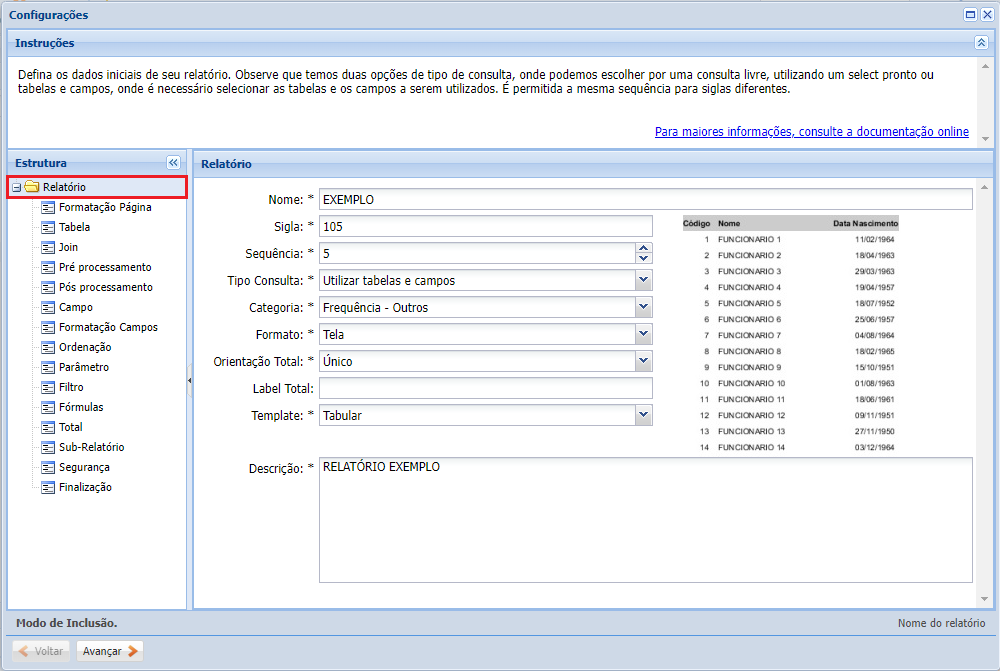Select Filtro in the structure tree
The height and width of the screenshot is (671, 1000).
pos(71,387)
